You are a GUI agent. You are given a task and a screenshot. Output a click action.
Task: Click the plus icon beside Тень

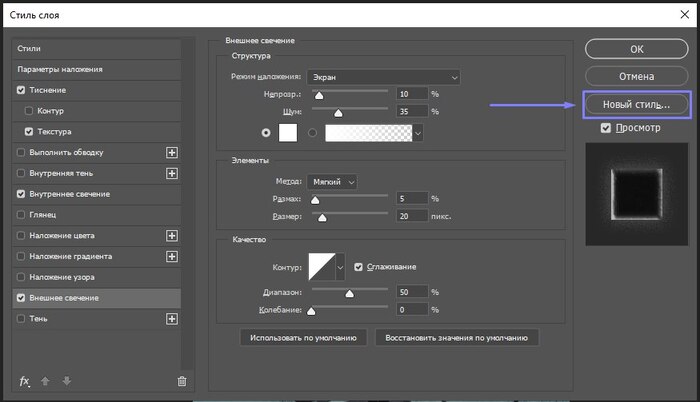click(171, 319)
